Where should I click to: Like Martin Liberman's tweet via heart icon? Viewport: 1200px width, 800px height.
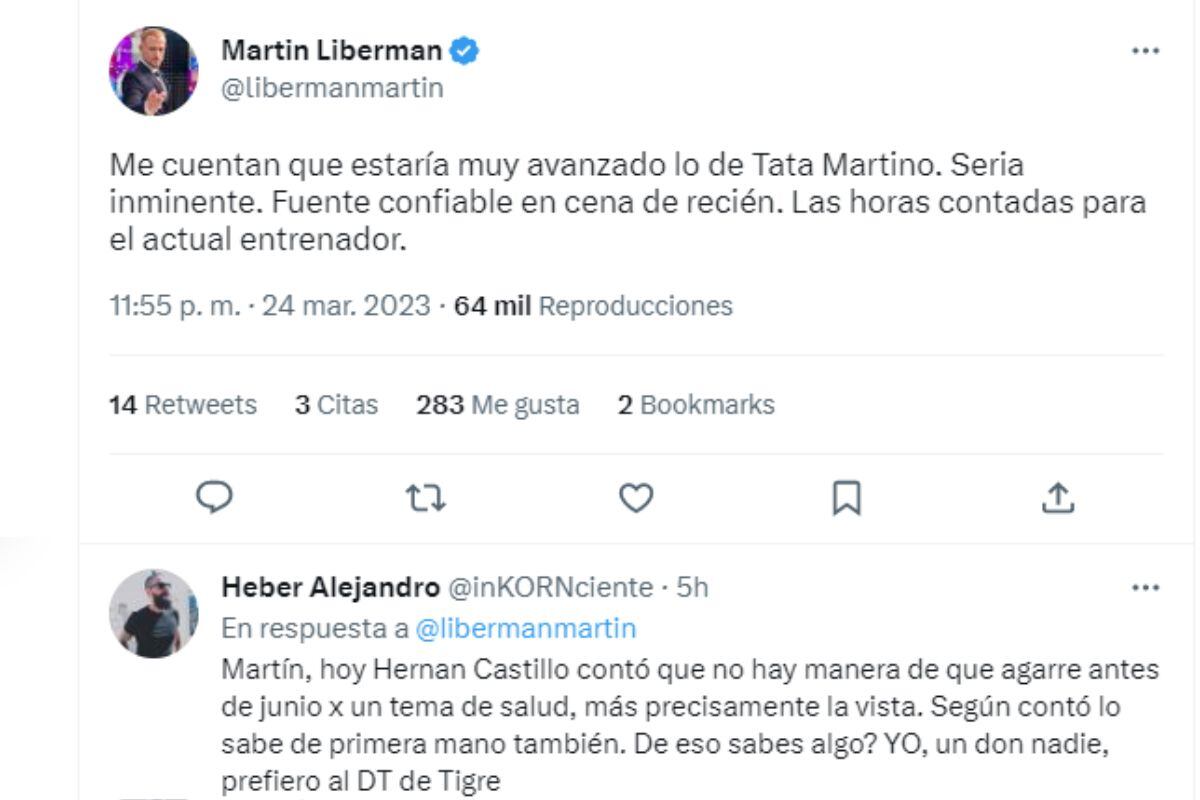pos(636,497)
